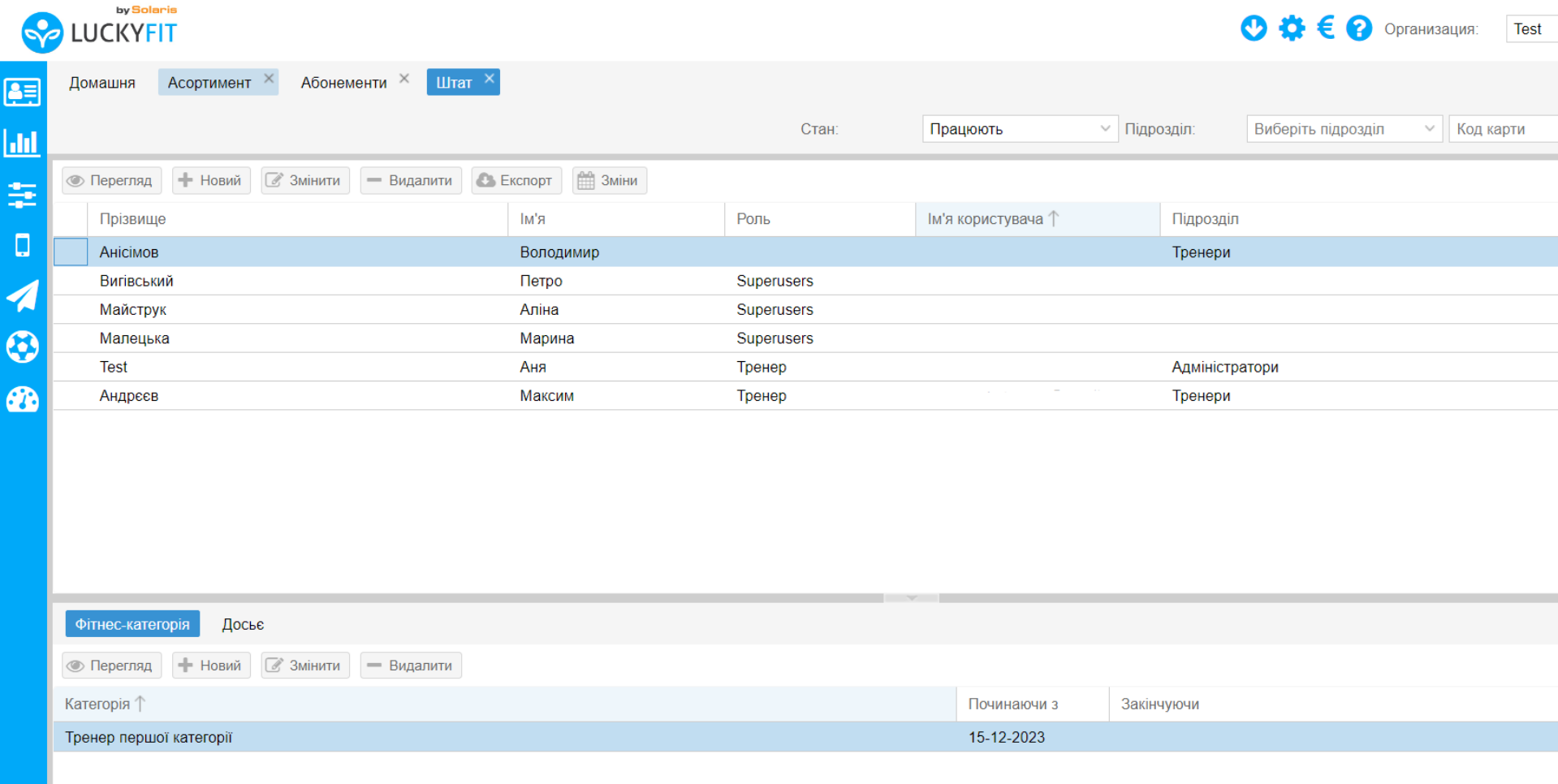
Task: Select the Андреєв staff row
Action: (805, 396)
